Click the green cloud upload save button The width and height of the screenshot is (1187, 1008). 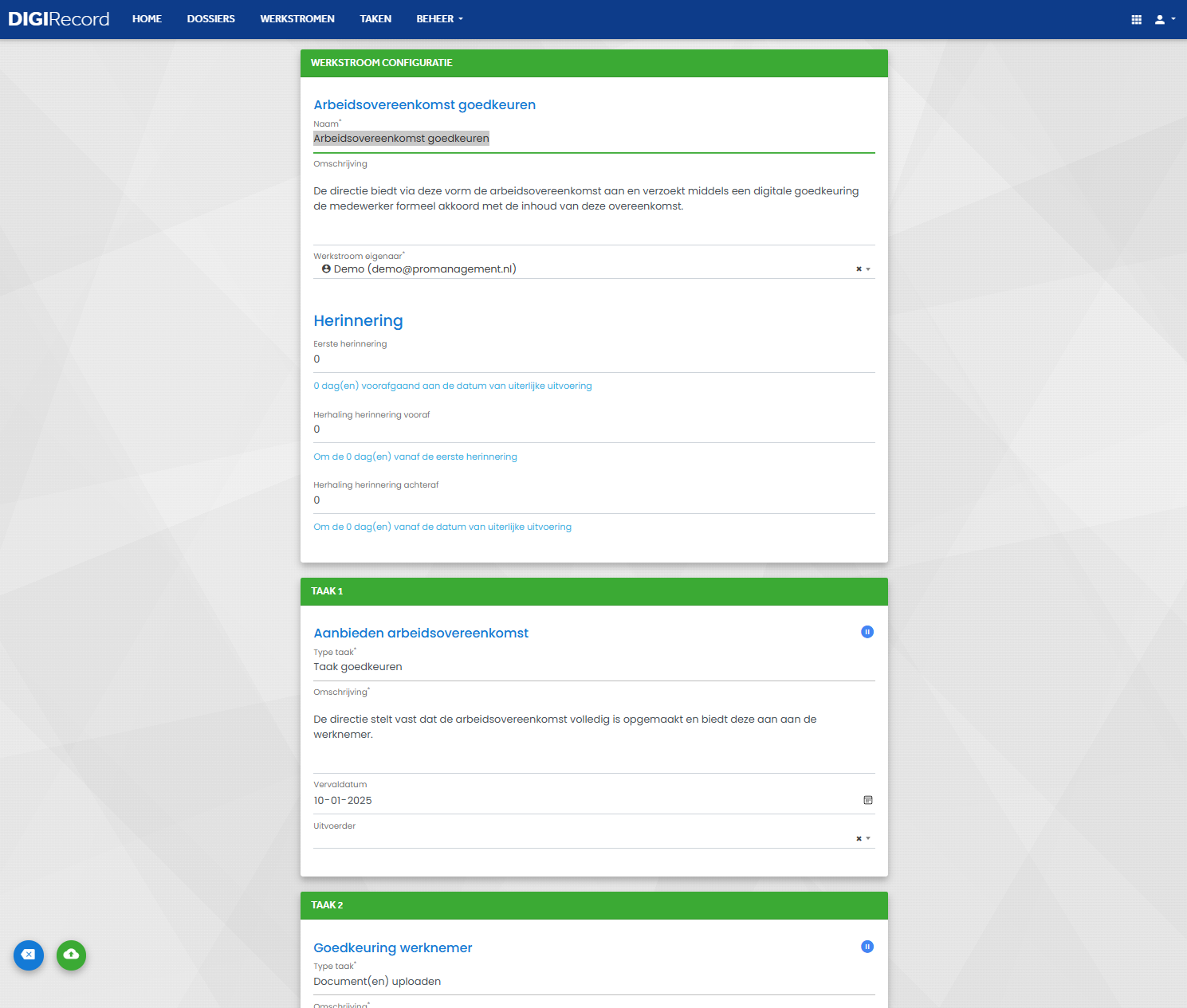[71, 955]
